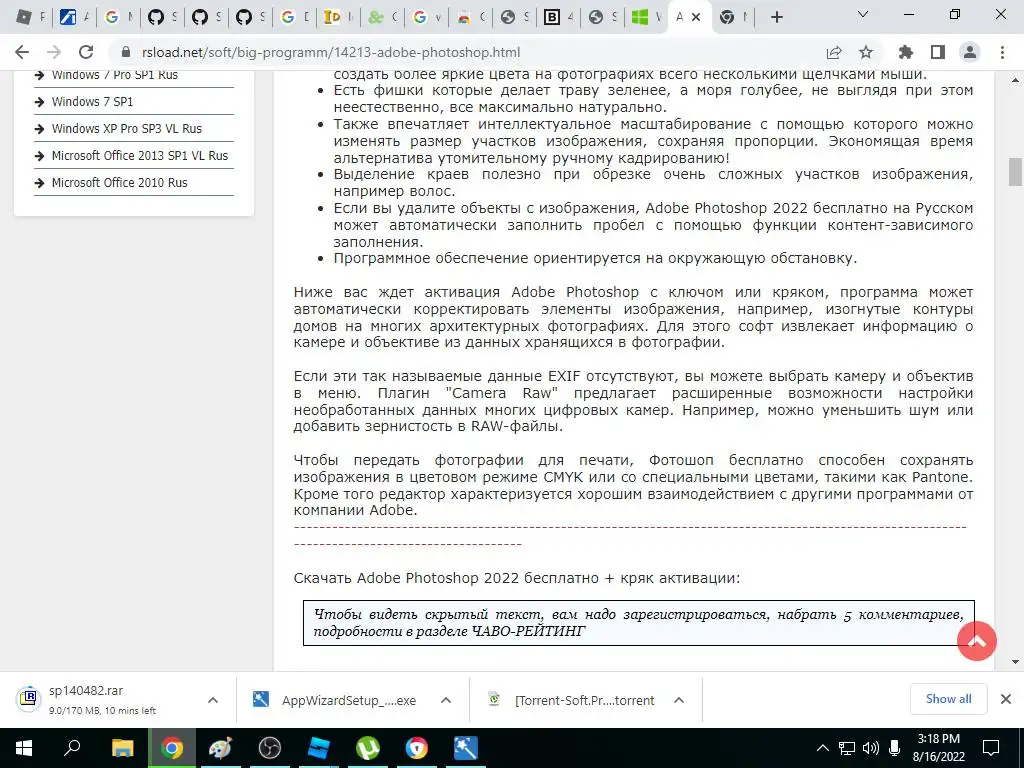
Task: Click Show all downloads button
Action: pos(948,699)
